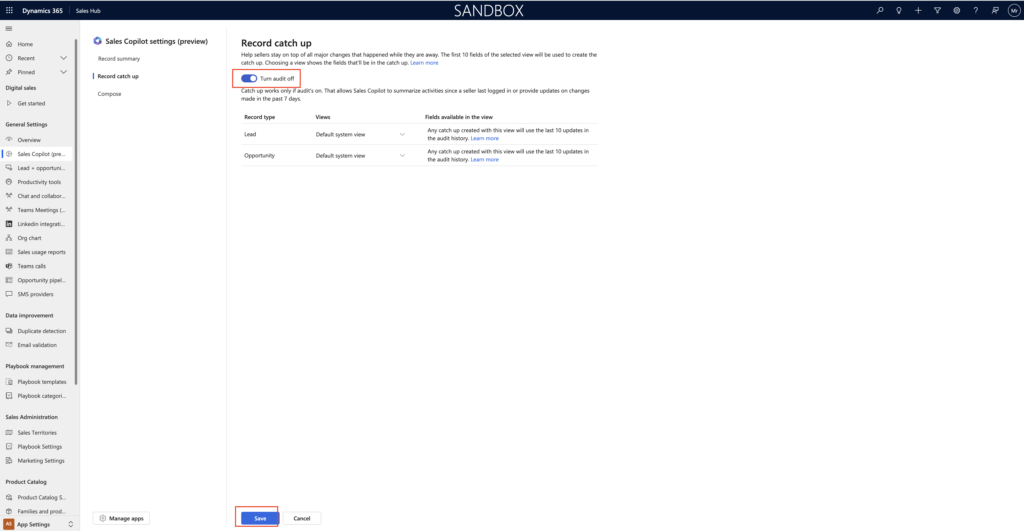
Task: Click the Dynamics 365 title
Action: pyautogui.click(x=42, y=10)
